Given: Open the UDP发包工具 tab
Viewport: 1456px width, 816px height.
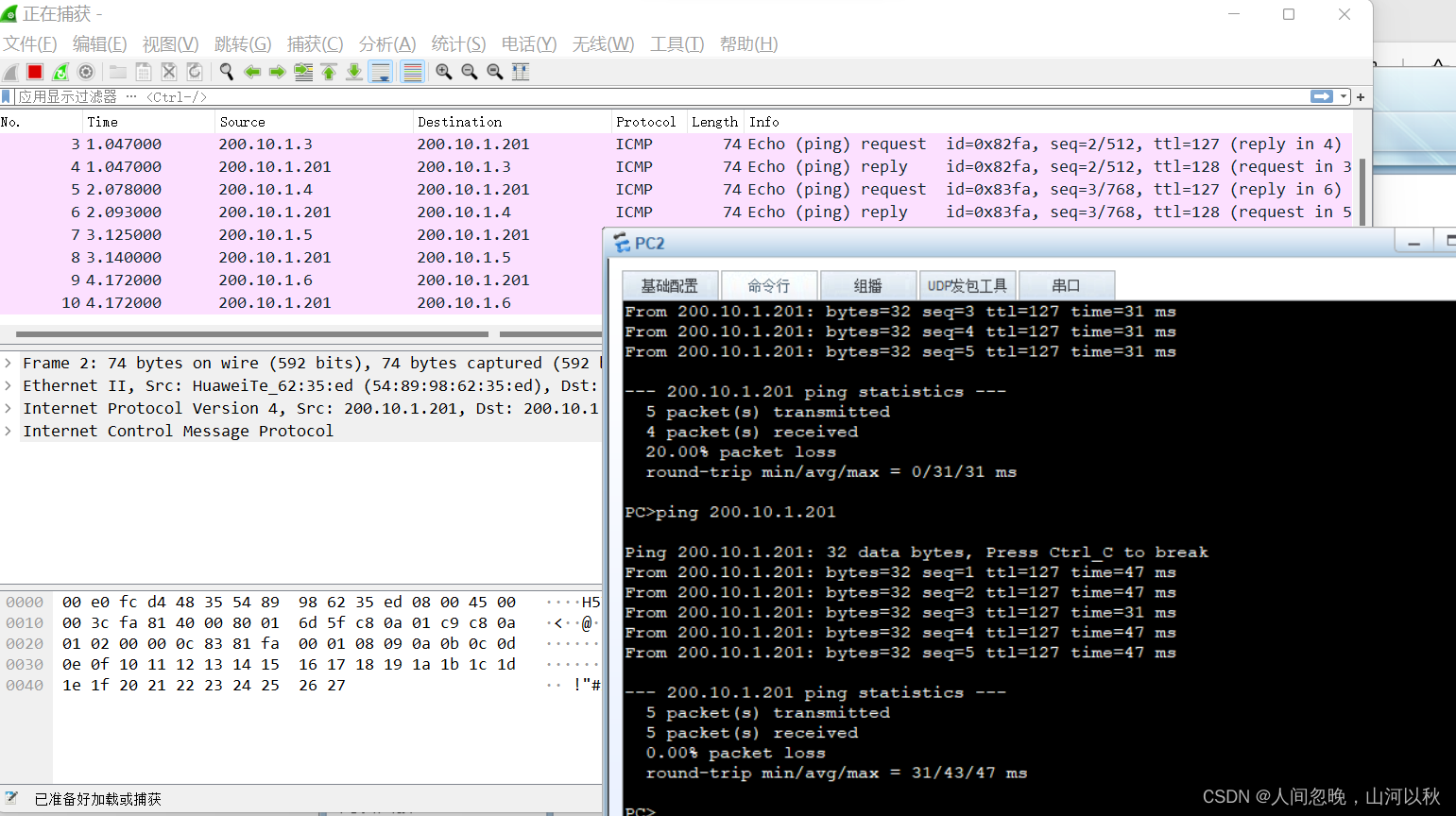Looking at the screenshot, I should [x=967, y=285].
